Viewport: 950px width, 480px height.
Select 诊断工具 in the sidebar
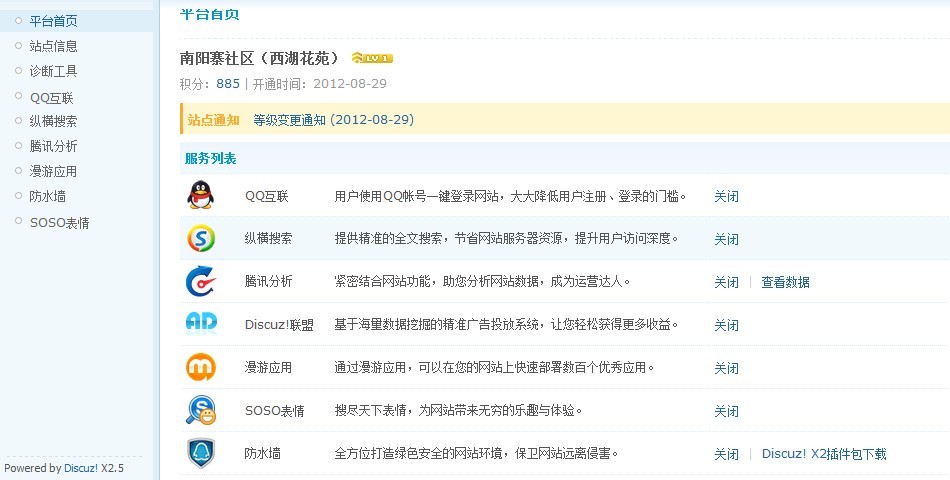(x=53, y=71)
